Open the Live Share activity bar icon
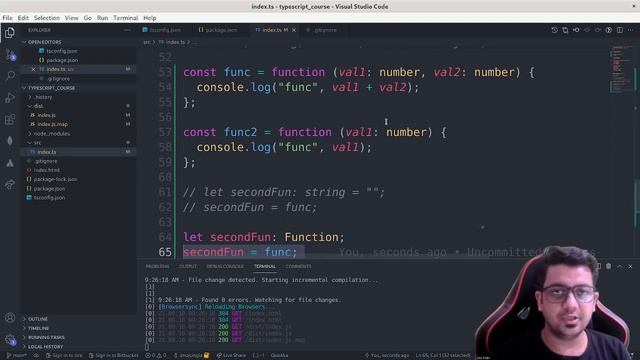The height and width of the screenshot is (360, 640). point(10,184)
